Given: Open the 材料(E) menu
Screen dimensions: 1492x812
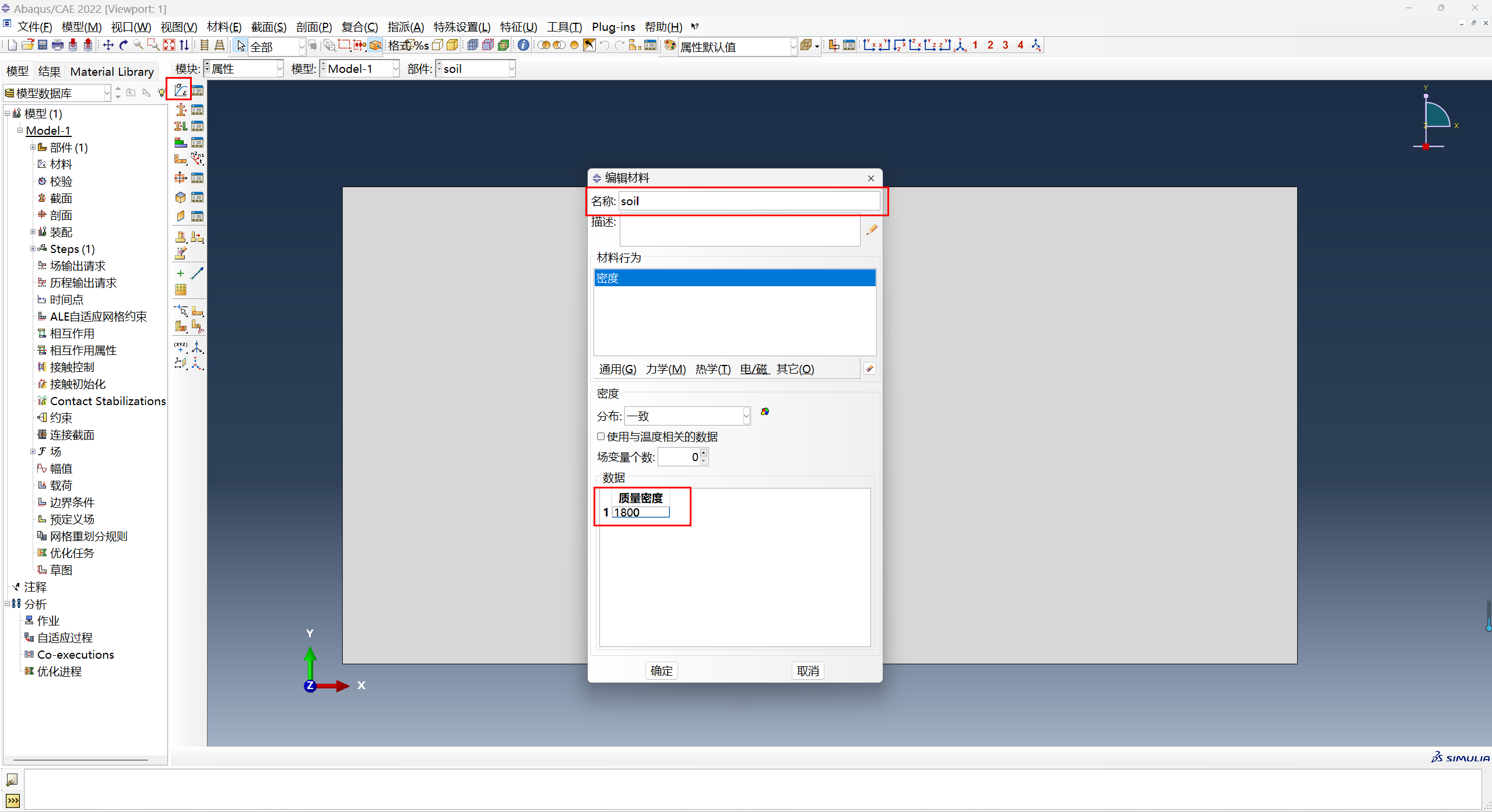Looking at the screenshot, I should tap(224, 27).
